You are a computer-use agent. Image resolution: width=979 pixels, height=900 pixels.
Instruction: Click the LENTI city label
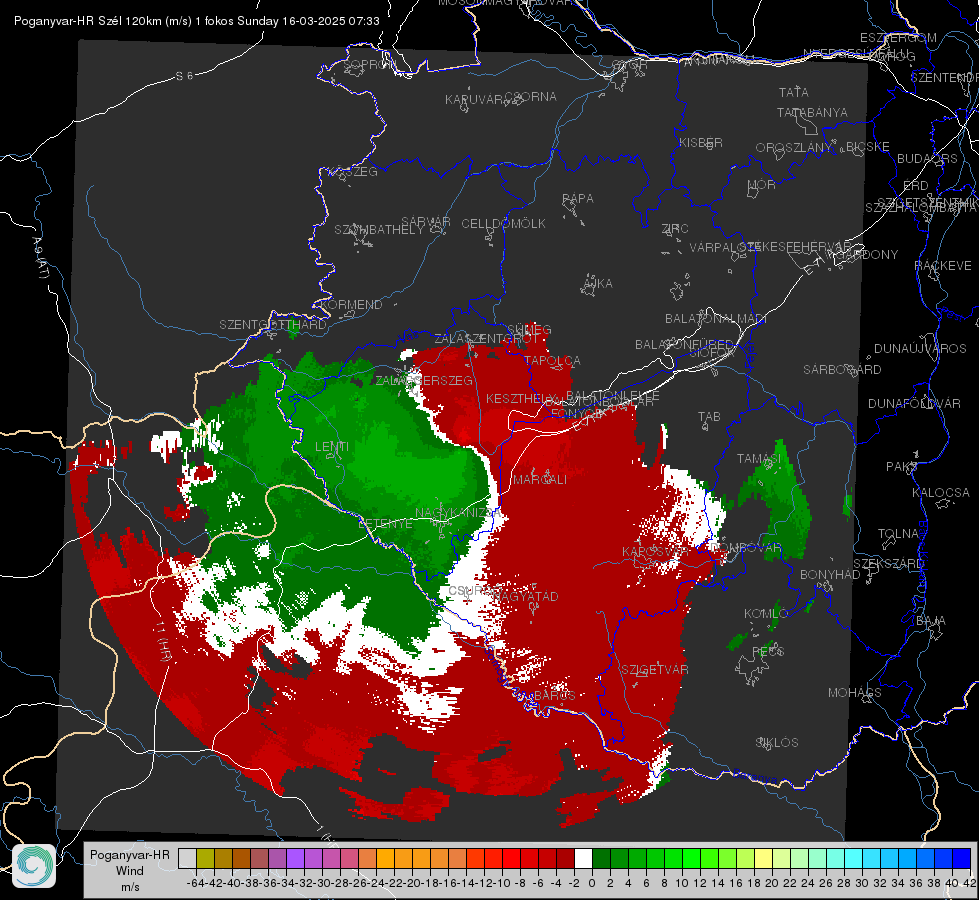point(332,447)
